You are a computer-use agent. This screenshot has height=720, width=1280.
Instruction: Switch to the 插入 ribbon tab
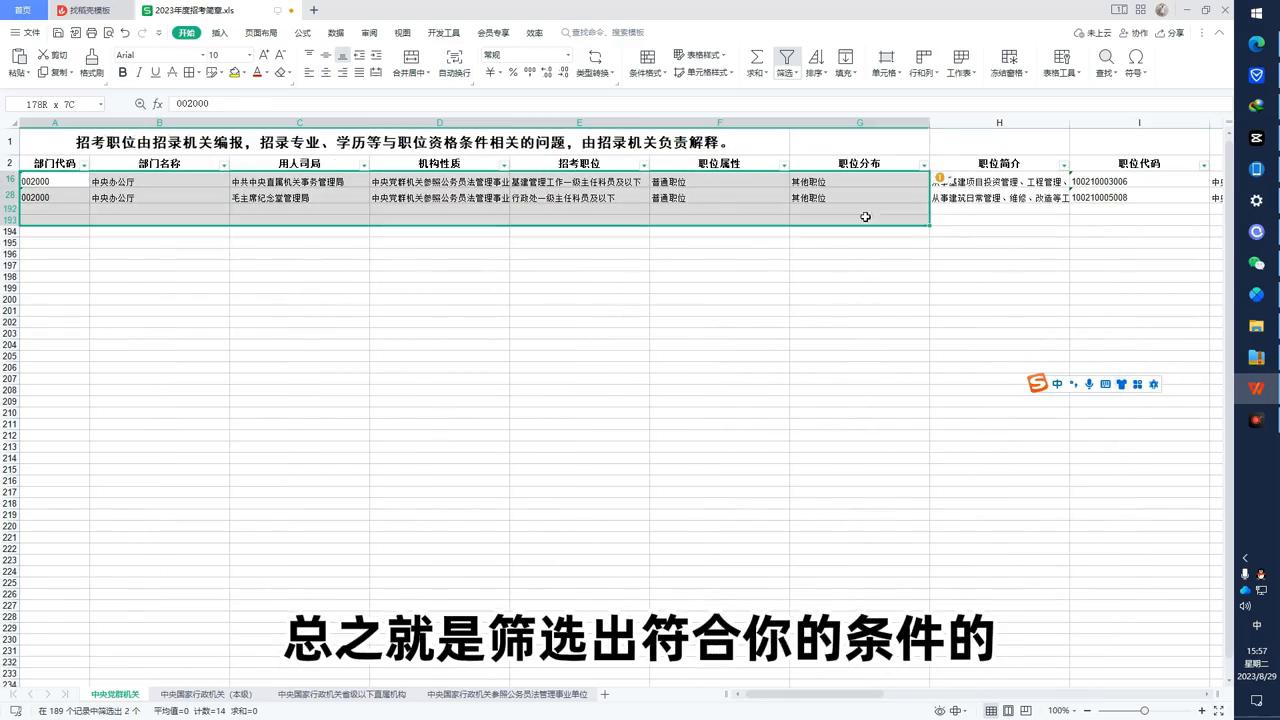point(219,32)
